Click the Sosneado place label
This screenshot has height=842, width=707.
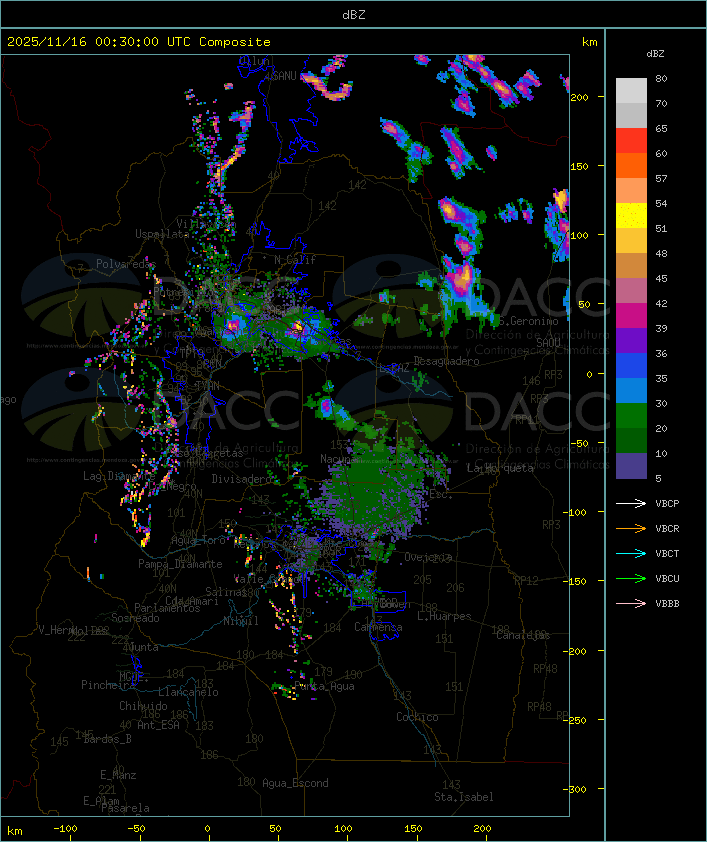135,618
